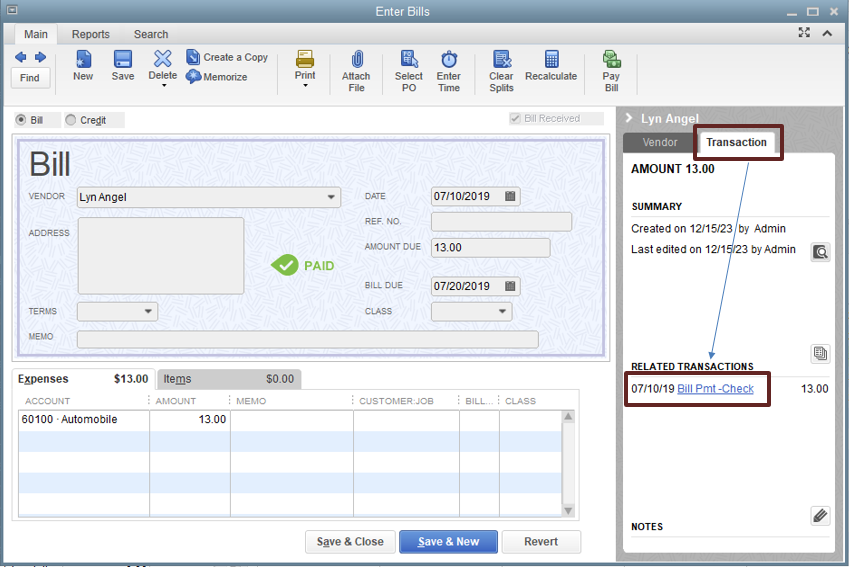Click the Revert button

point(541,542)
